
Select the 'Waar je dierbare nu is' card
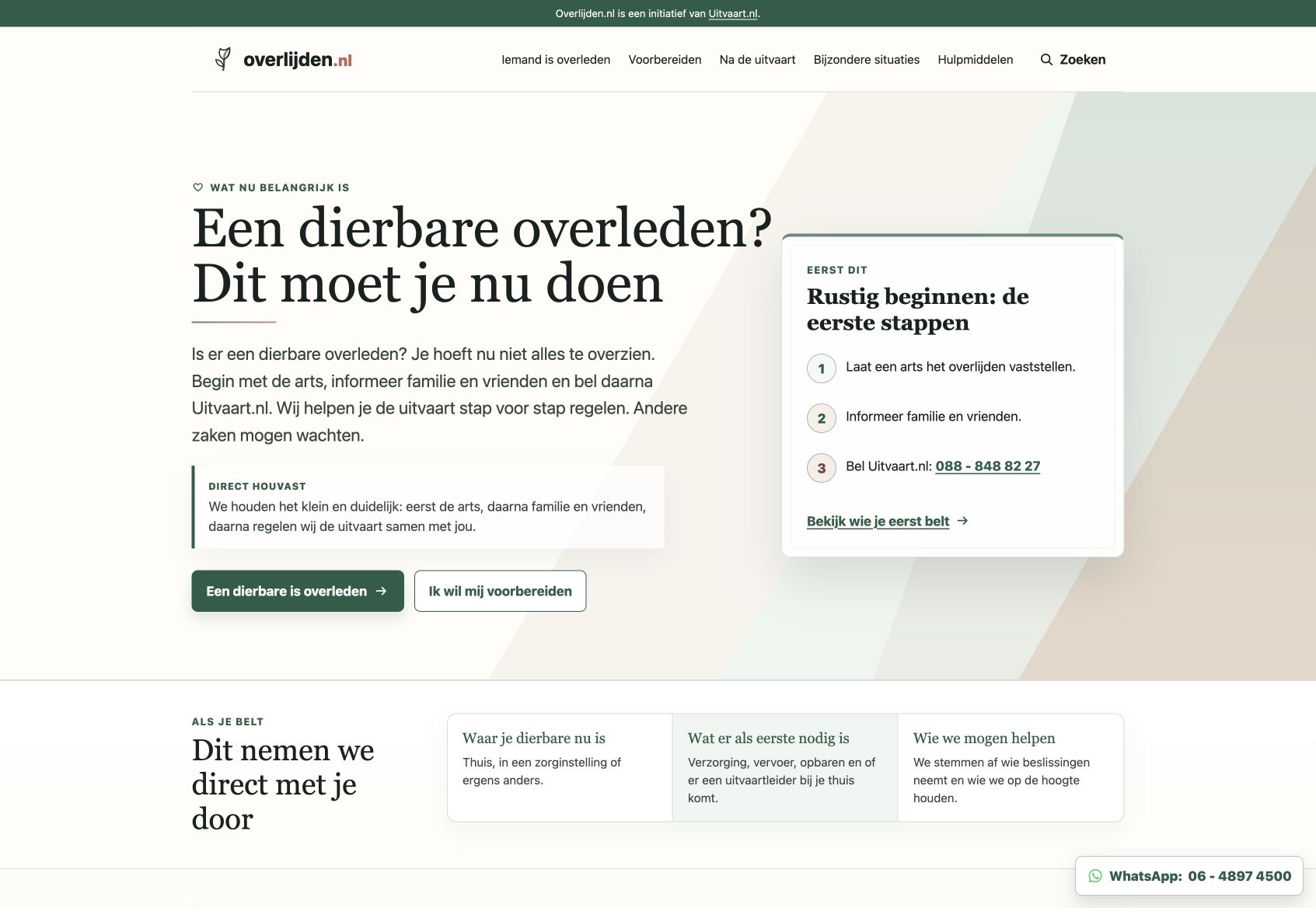click(560, 767)
